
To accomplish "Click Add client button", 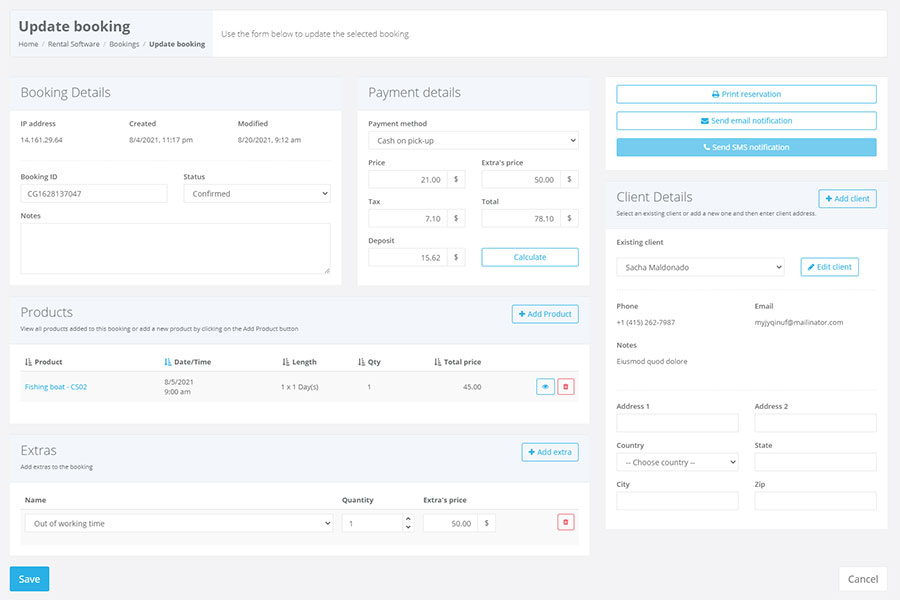I will pos(847,199).
